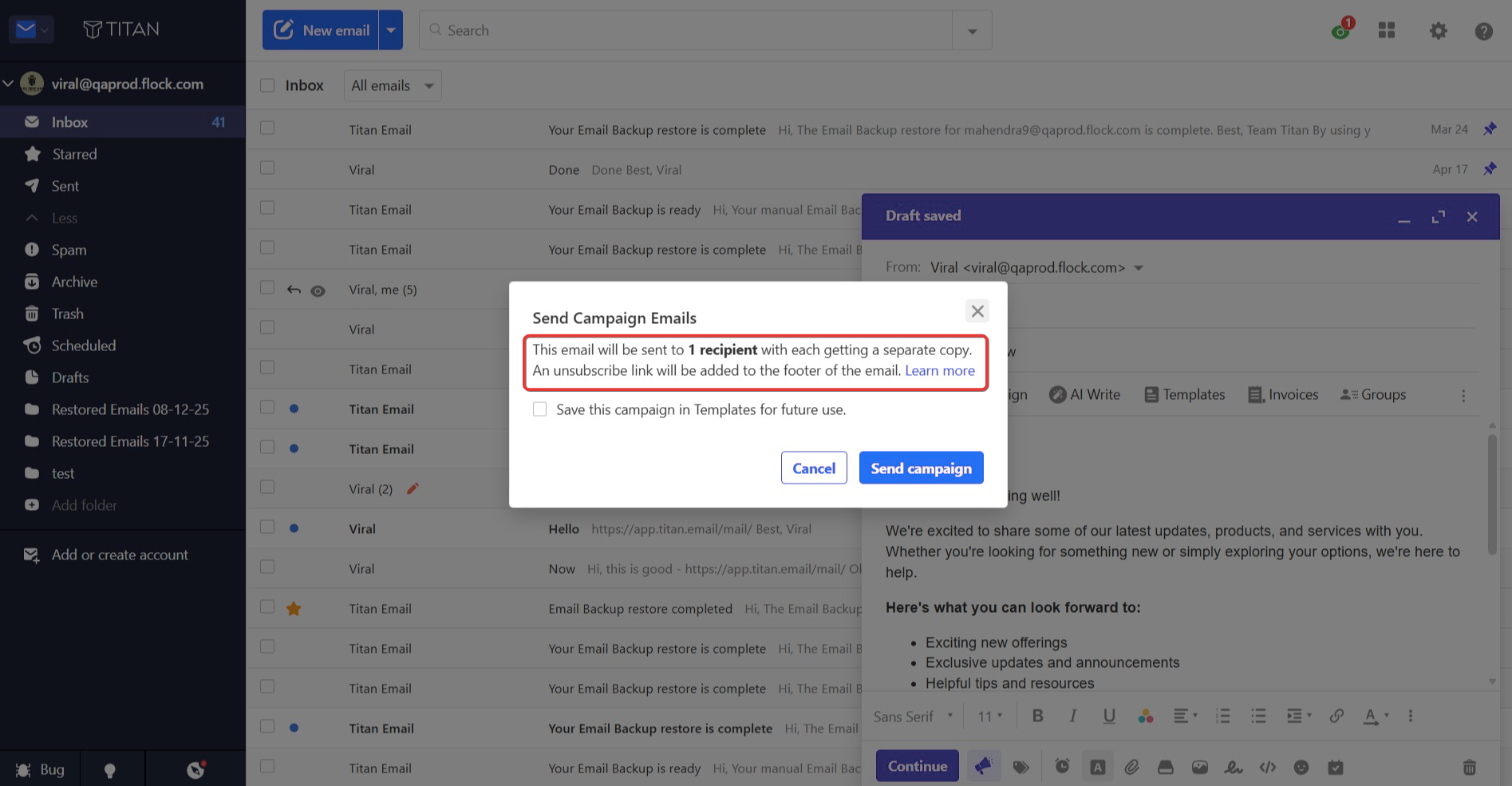Unstar the Email Backup restore completed message
The width and height of the screenshot is (1512, 786).
294,609
